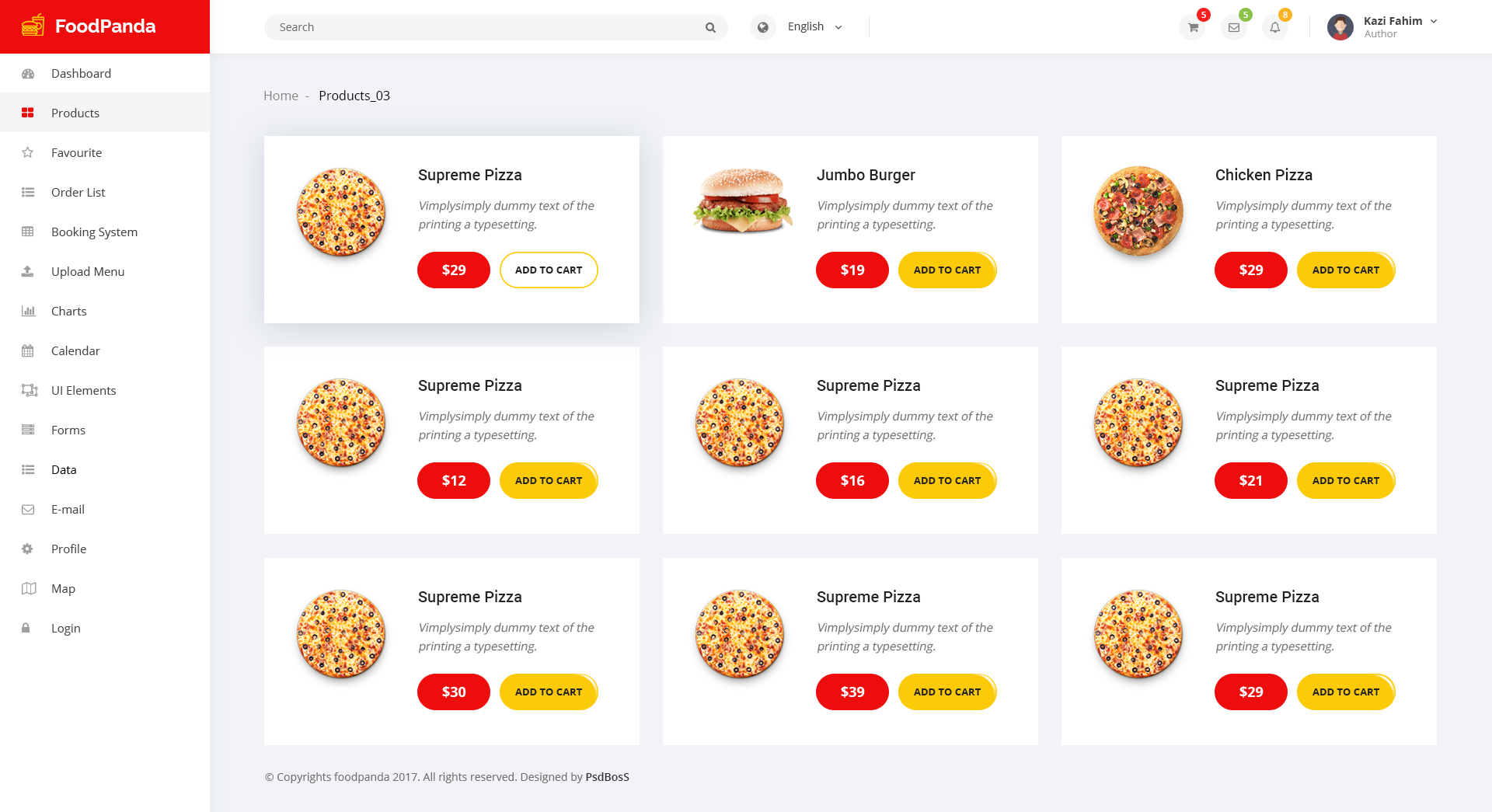Image resolution: width=1492 pixels, height=812 pixels.
Task: Click the Booking System table icon
Action: pyautogui.click(x=28, y=232)
